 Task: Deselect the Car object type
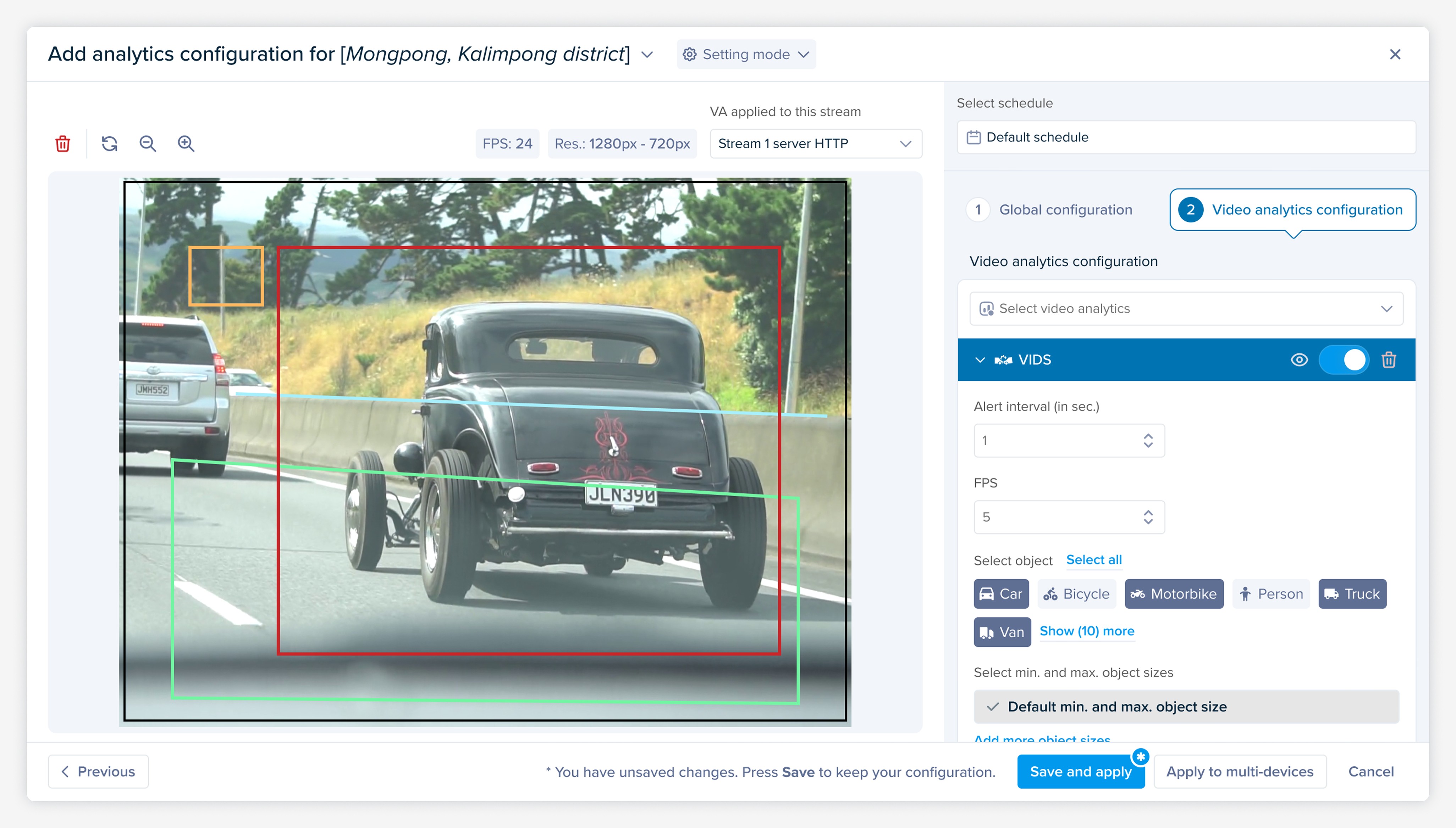pyautogui.click(x=1000, y=594)
